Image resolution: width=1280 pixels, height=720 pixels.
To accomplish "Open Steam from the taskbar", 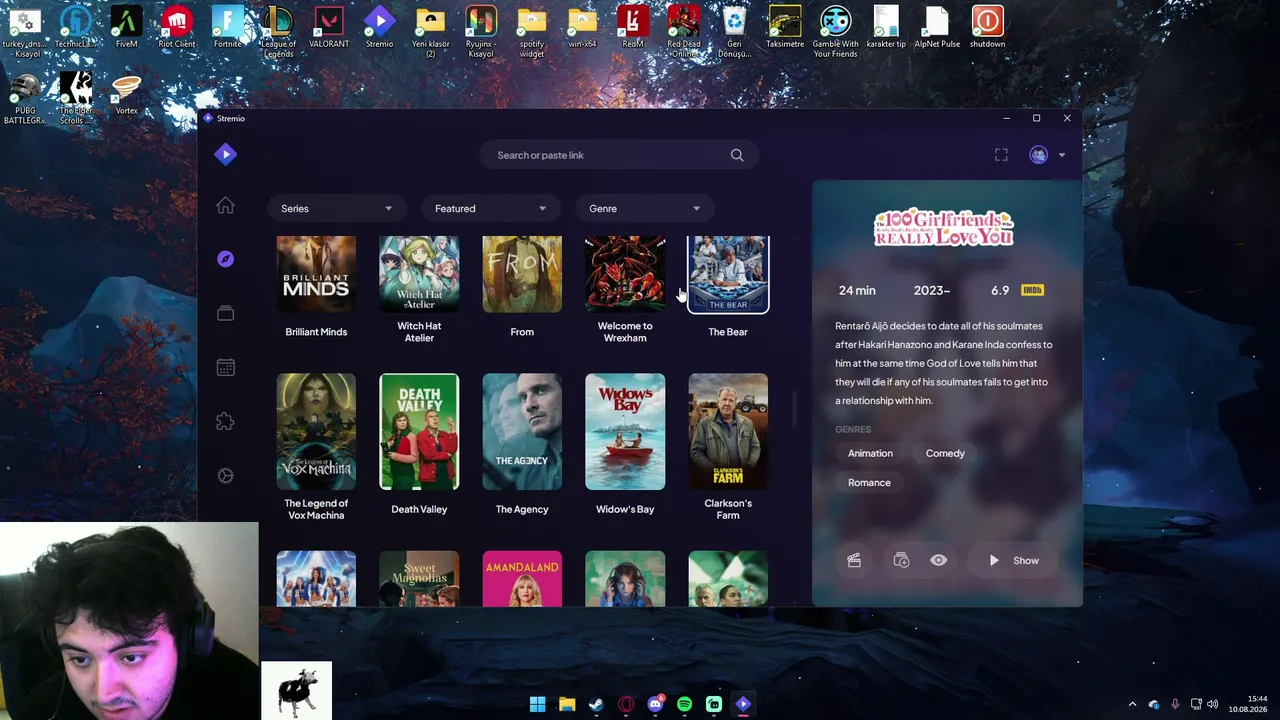I will [x=596, y=705].
